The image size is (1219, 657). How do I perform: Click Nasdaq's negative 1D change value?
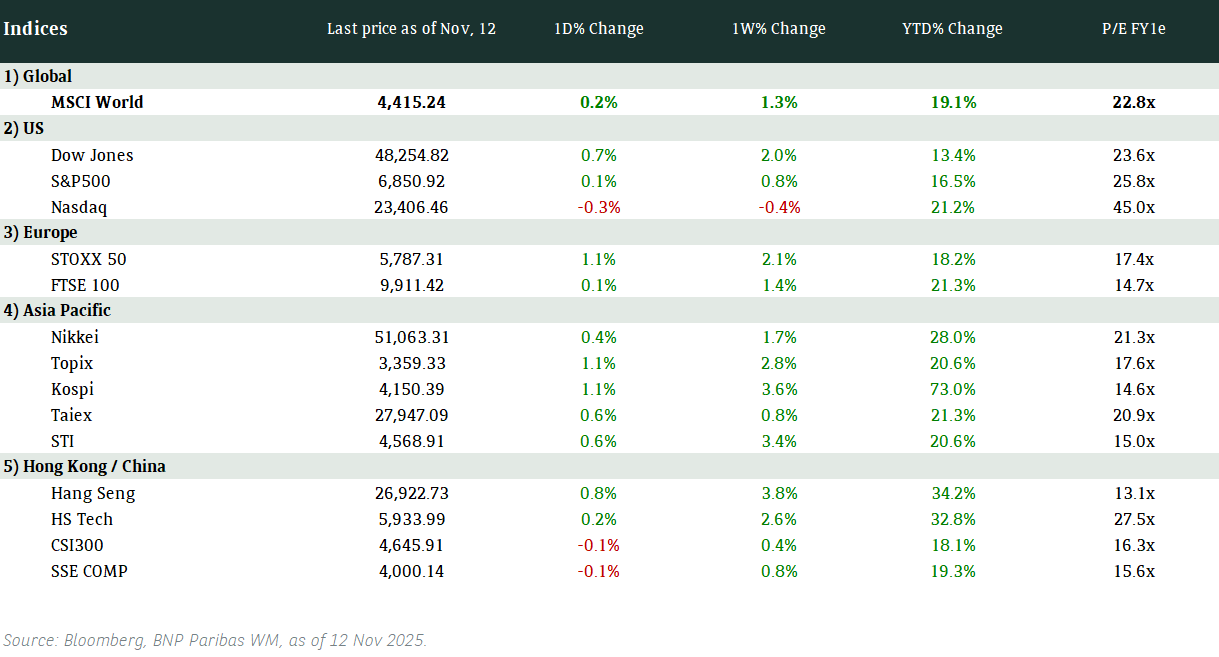click(599, 208)
